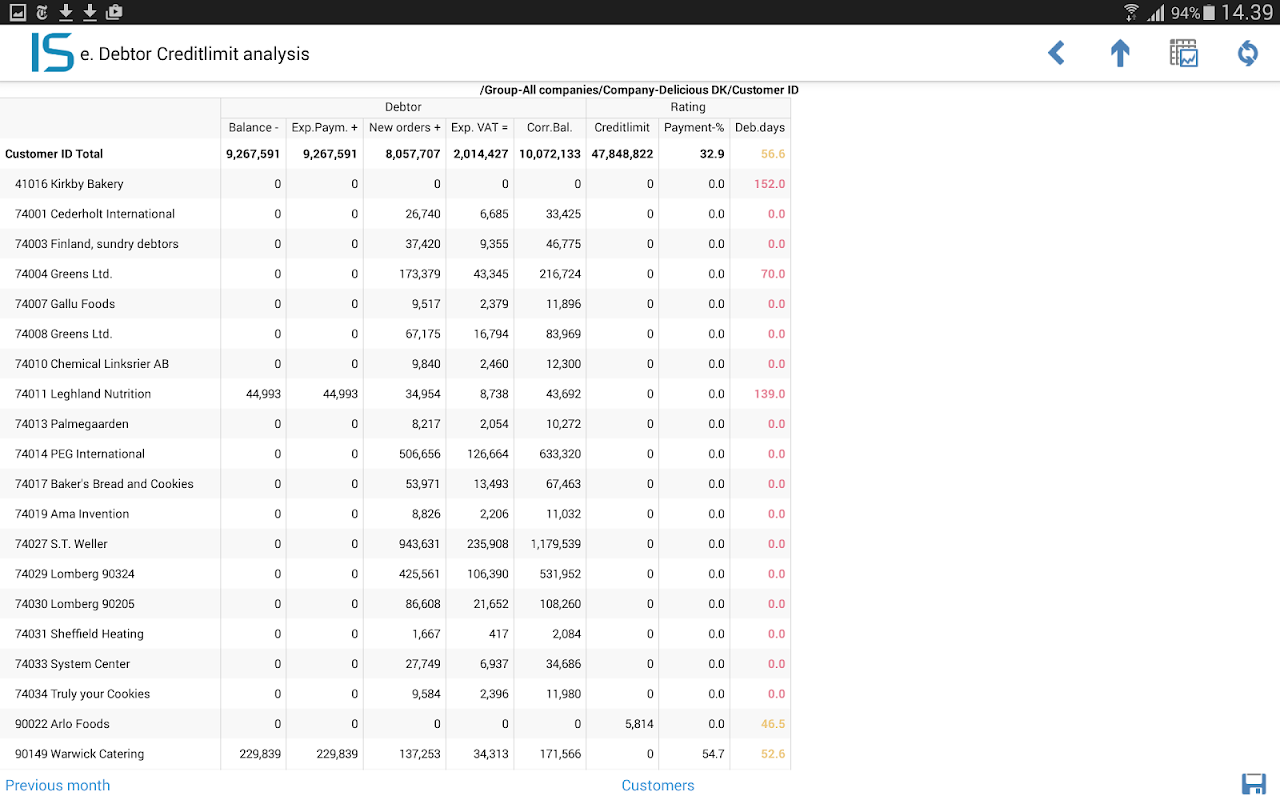Select the Exp.Paym. column header
The image size is (1280, 800).
[325, 127]
